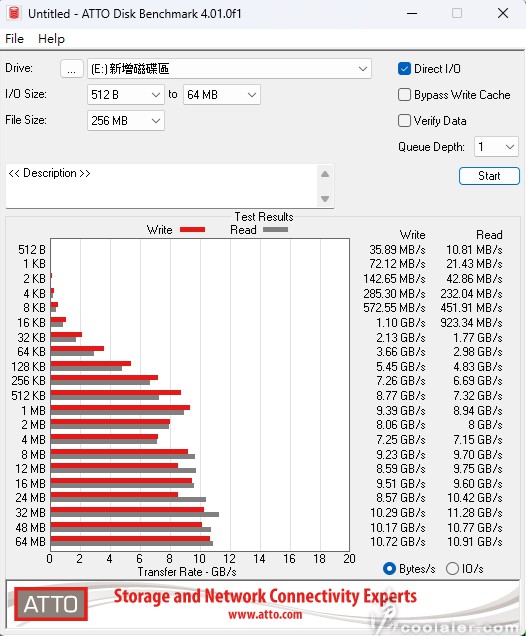The image size is (526, 636).
Task: Click the 512 B write value 35.89 MB/s
Action: point(397,250)
